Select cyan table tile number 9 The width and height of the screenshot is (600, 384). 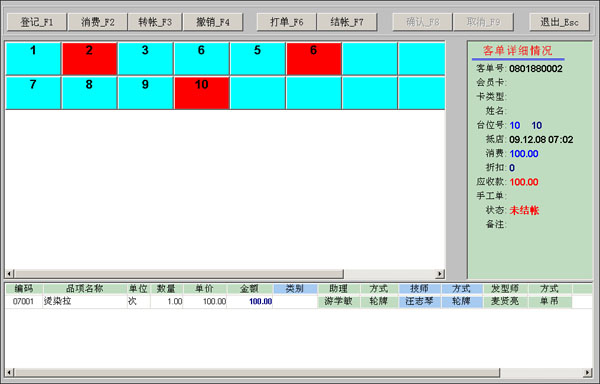tap(145, 93)
